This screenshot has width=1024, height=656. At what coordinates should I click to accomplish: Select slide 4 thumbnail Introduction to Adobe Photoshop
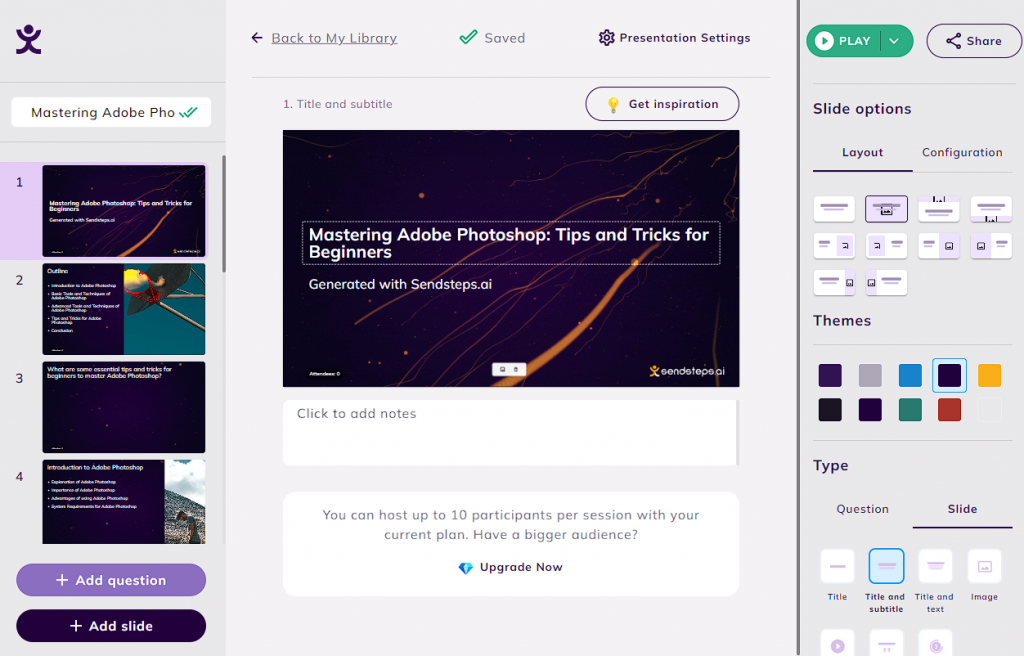pos(123,502)
